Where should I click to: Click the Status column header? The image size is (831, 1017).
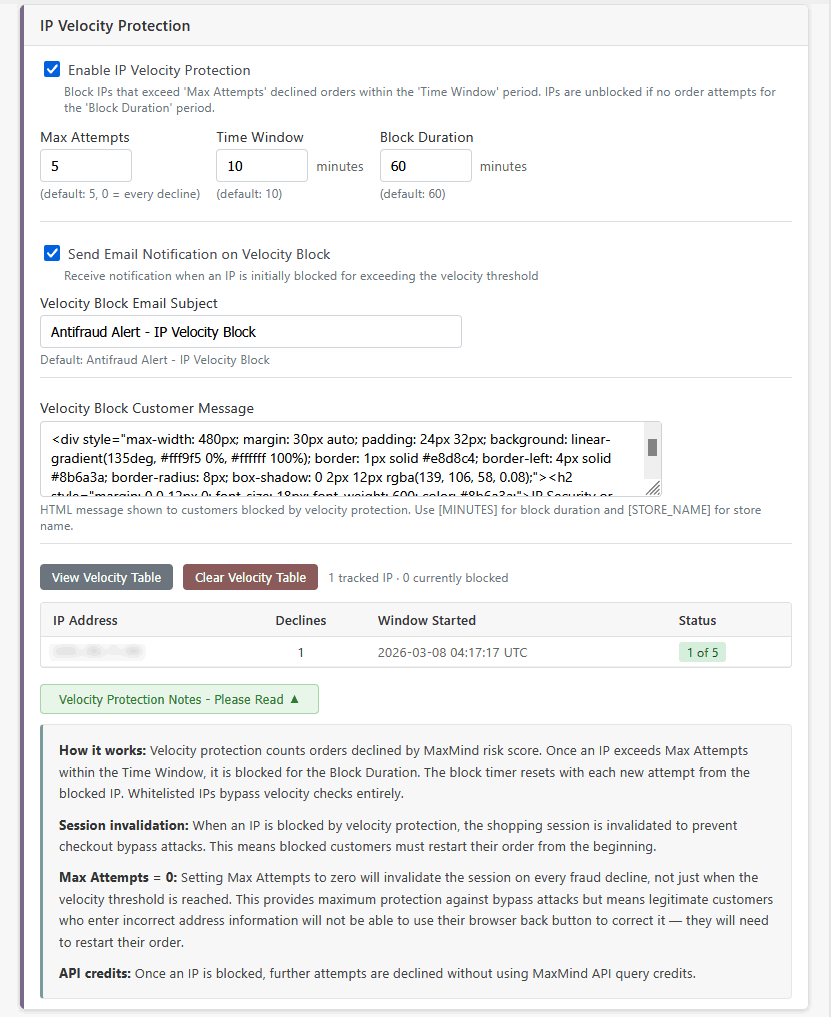point(697,620)
